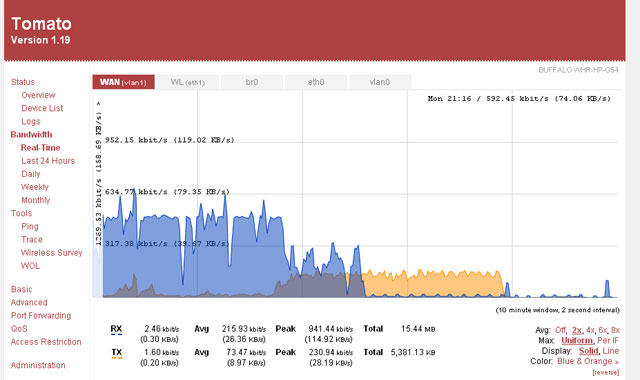
Task: Toggle the RX graph series
Action: coord(116,329)
